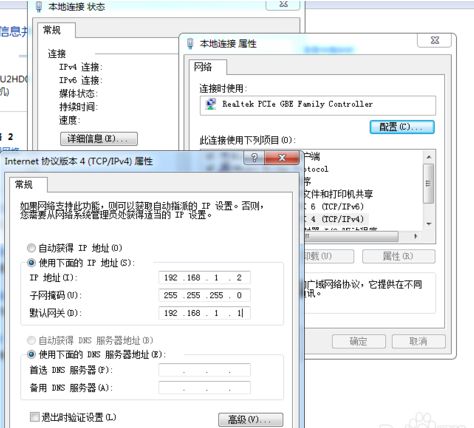Click down arrow of items list scrollbar
Viewport: 474px width, 428px height.
[x=429, y=224]
